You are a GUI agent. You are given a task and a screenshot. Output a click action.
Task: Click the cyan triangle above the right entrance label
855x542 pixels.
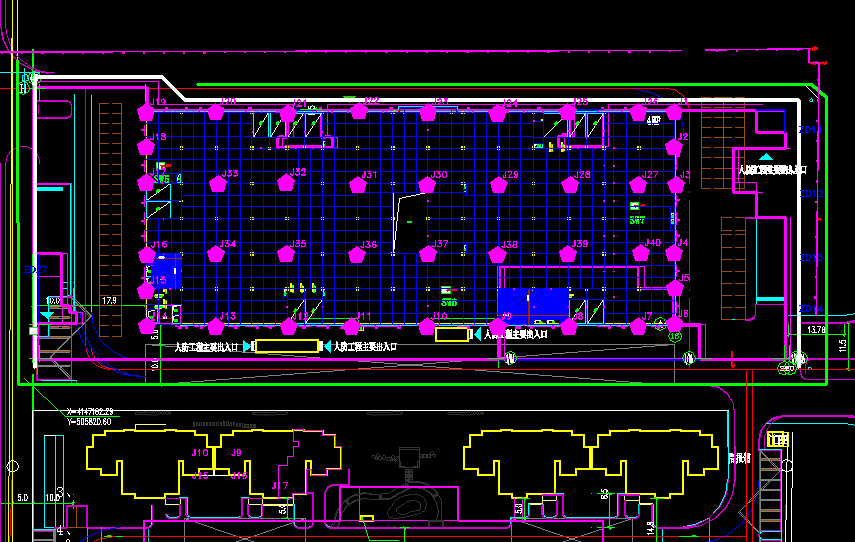click(765, 157)
